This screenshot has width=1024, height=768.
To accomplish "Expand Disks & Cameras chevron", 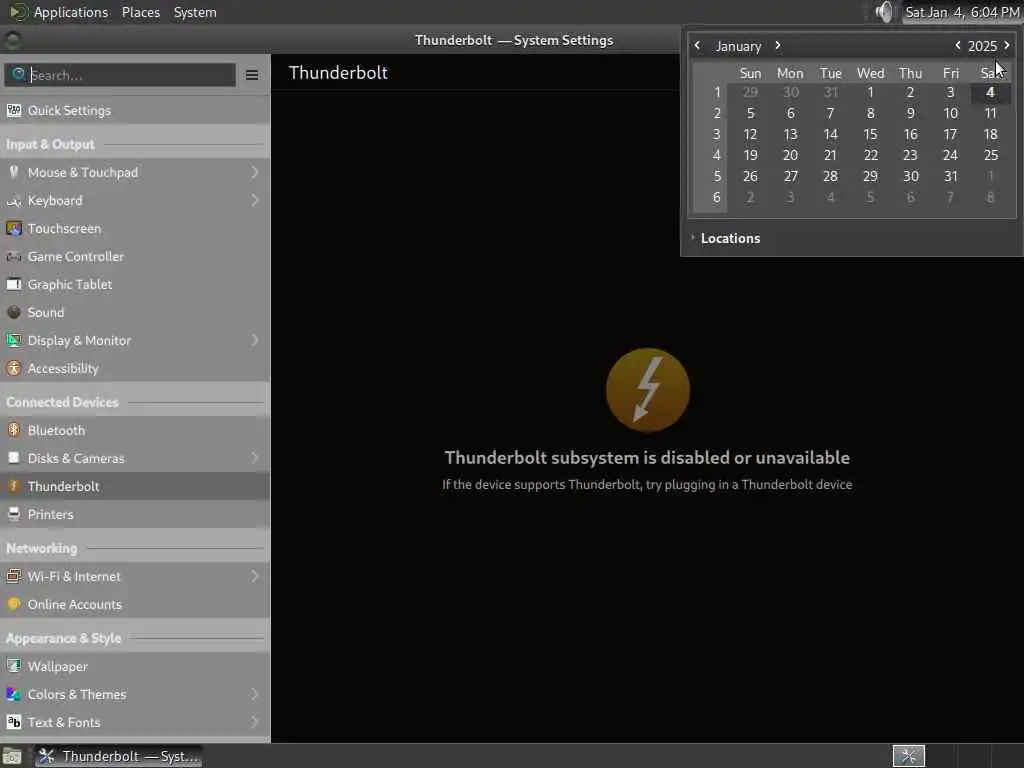I will pyautogui.click(x=255, y=458).
